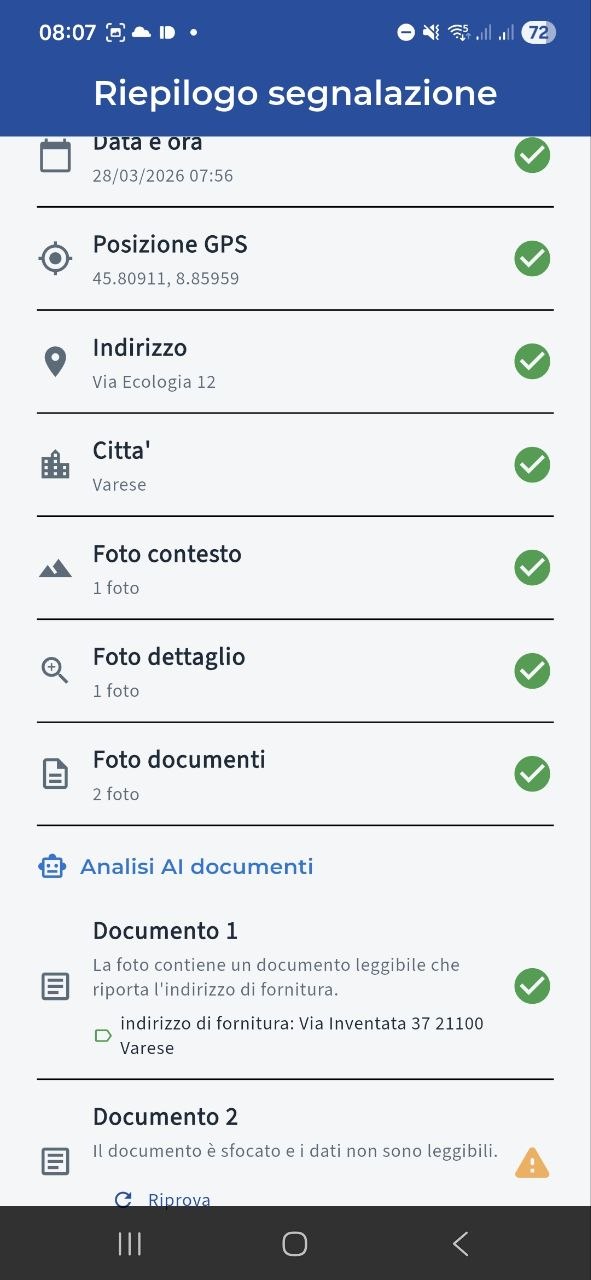
Task: Tap the location pin icon beside Indirizzo
Action: pos(55,361)
